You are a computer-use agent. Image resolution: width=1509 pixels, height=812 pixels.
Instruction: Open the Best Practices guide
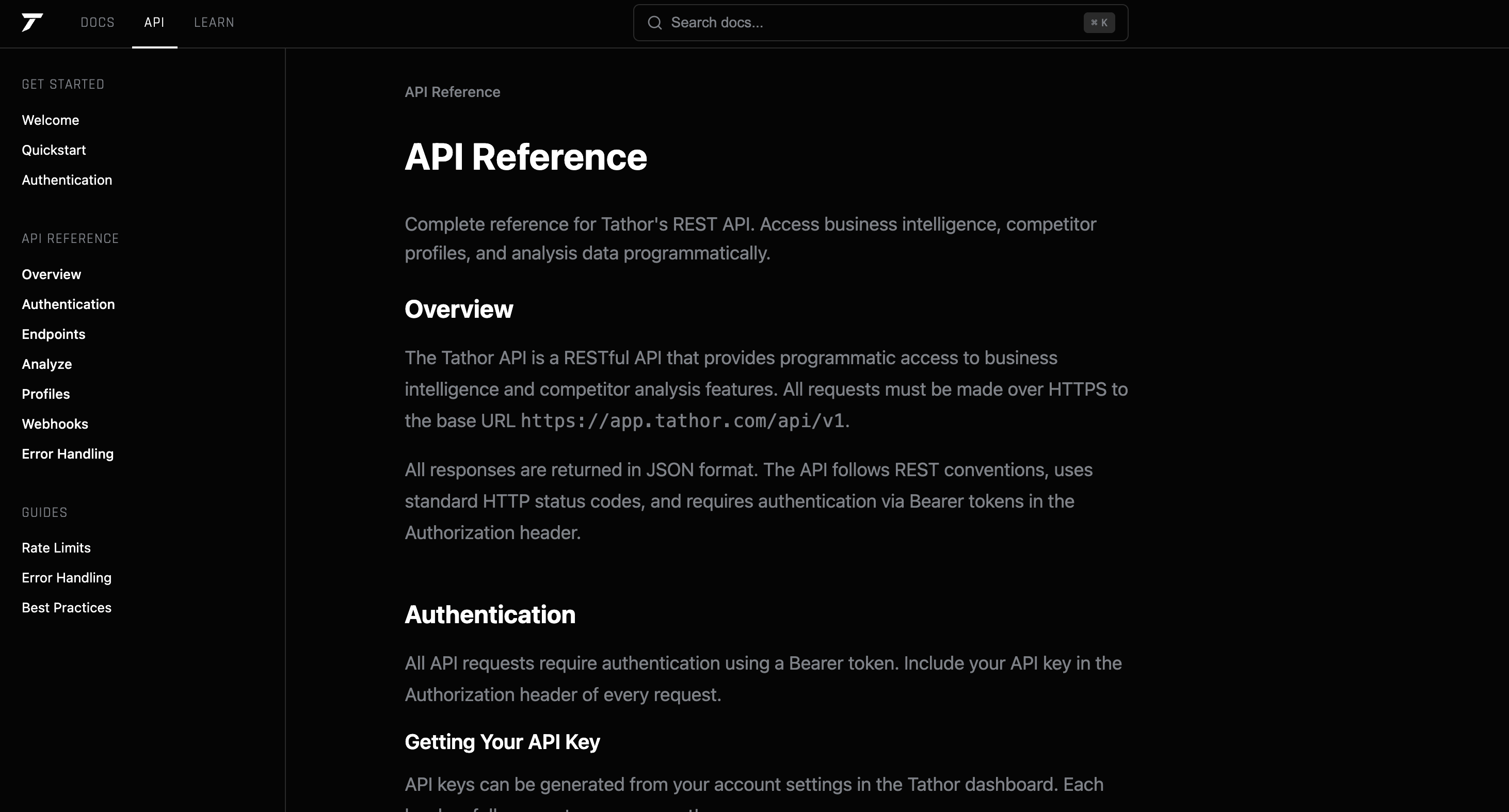pos(66,608)
